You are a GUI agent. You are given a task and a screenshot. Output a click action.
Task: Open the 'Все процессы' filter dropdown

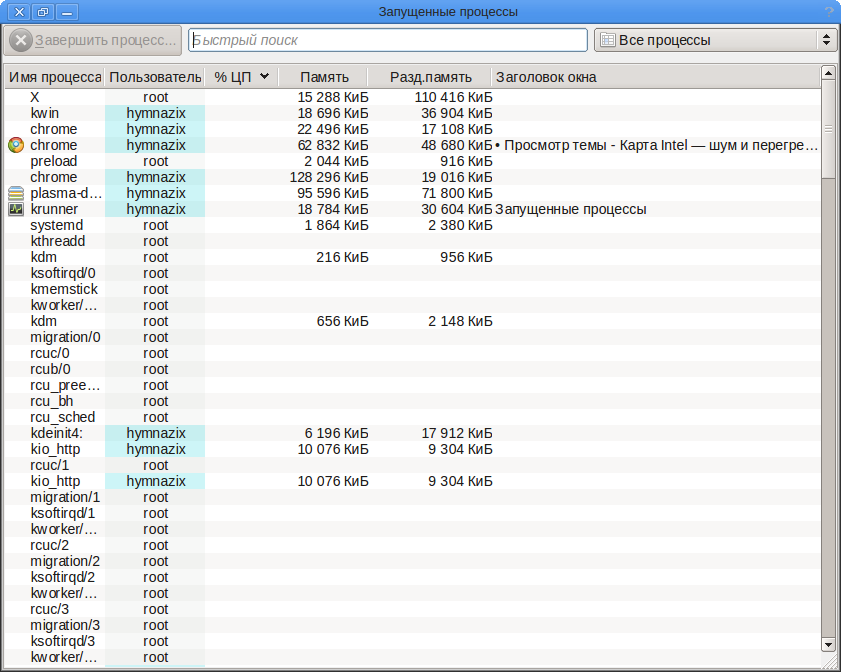715,41
